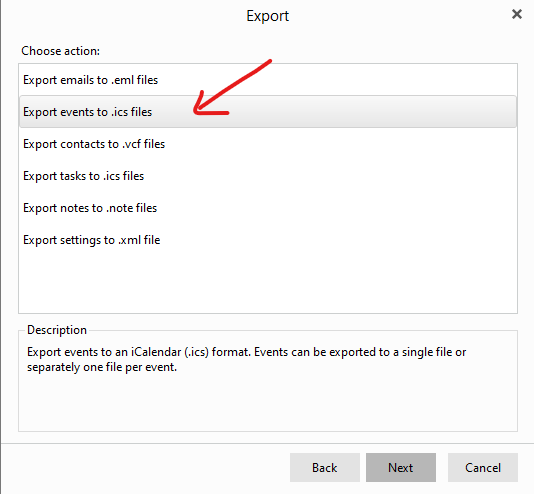Click the '.xml' word in settings entry
This screenshot has height=494, width=534.
click(x=129, y=240)
